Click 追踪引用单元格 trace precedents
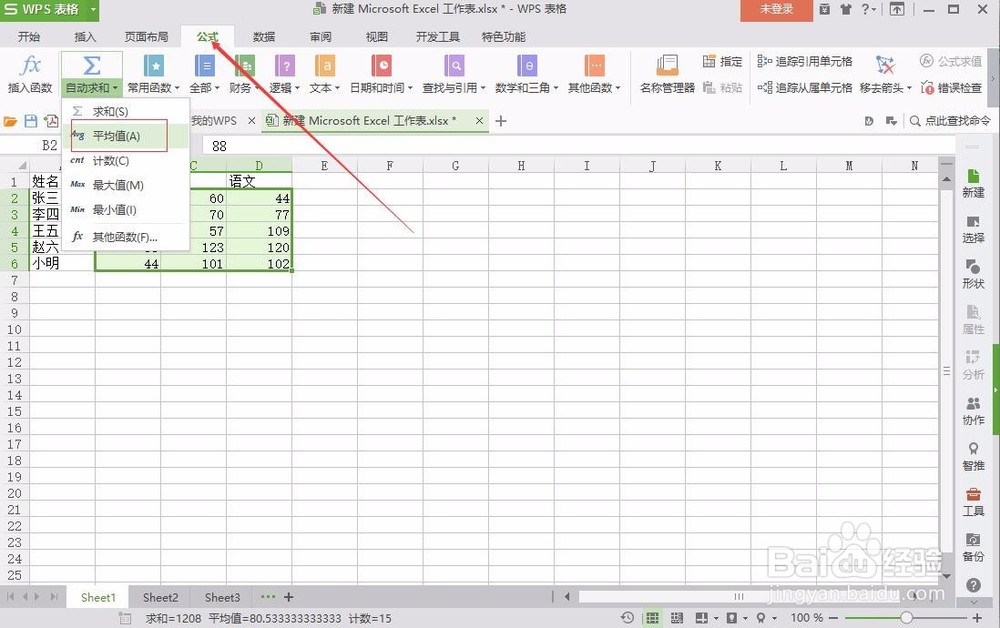This screenshot has width=1000, height=628. (805, 61)
